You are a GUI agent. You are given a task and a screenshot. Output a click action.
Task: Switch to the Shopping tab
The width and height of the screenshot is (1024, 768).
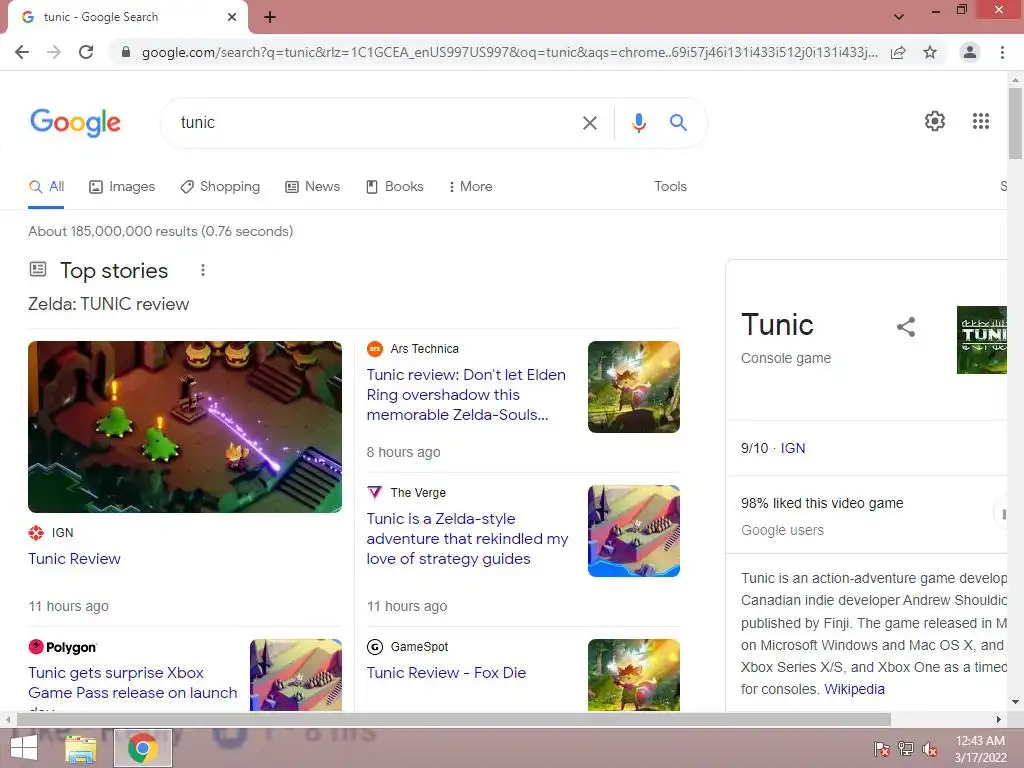click(x=220, y=187)
